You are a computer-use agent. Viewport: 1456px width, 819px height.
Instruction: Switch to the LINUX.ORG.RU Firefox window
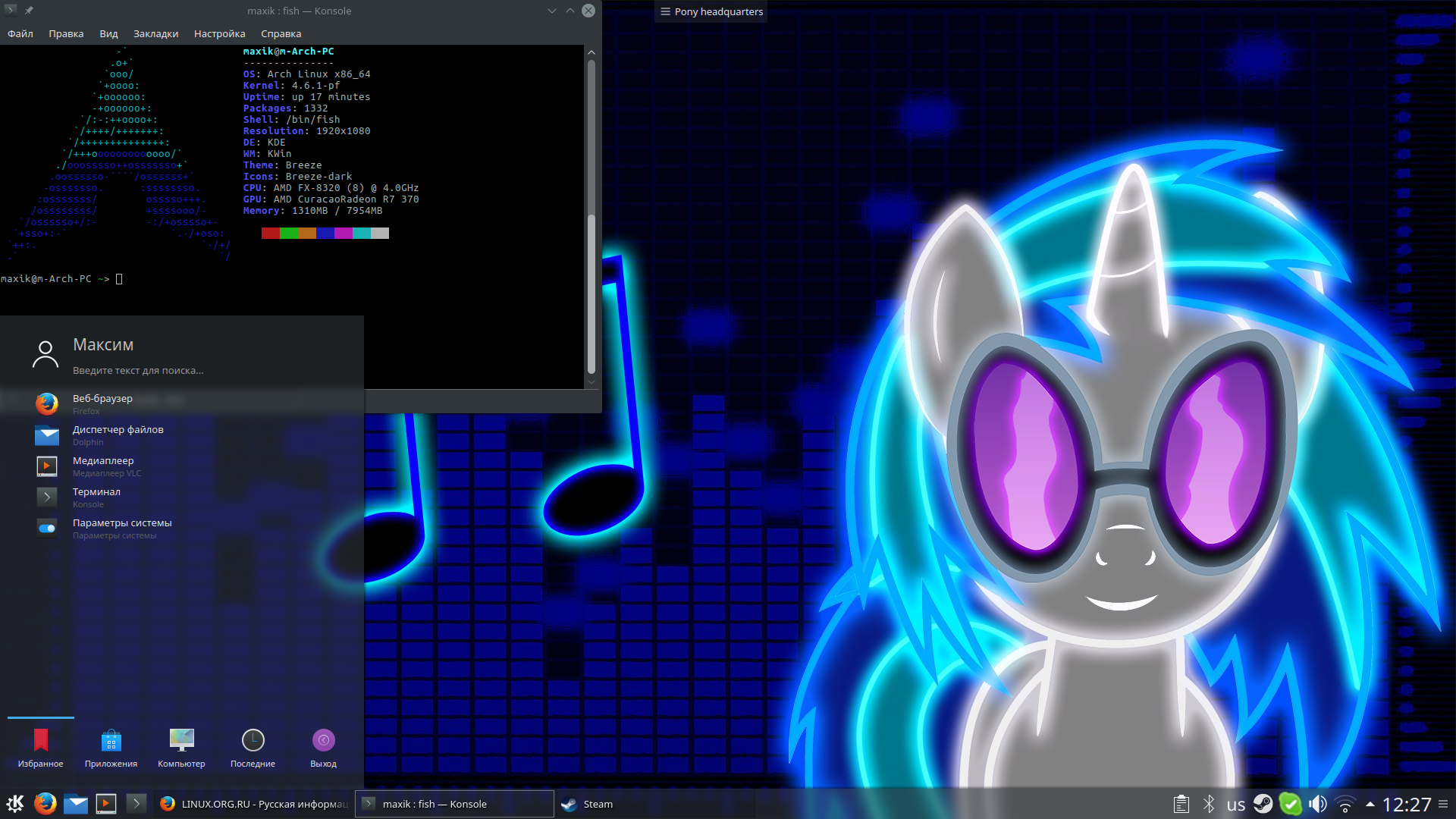(253, 804)
